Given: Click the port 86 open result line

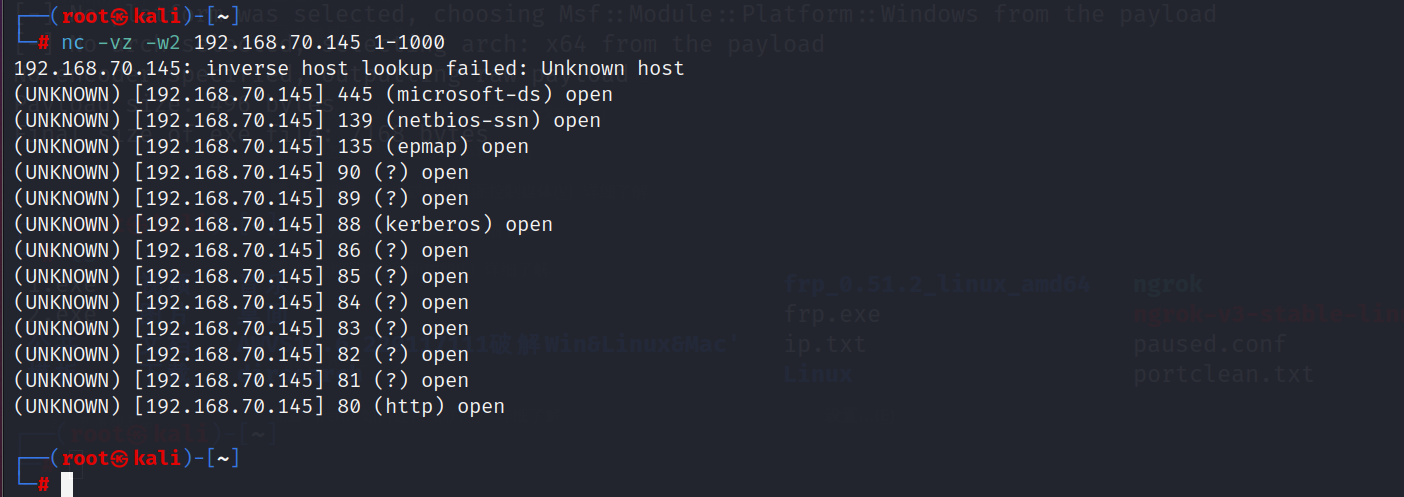Looking at the screenshot, I should (x=241, y=250).
